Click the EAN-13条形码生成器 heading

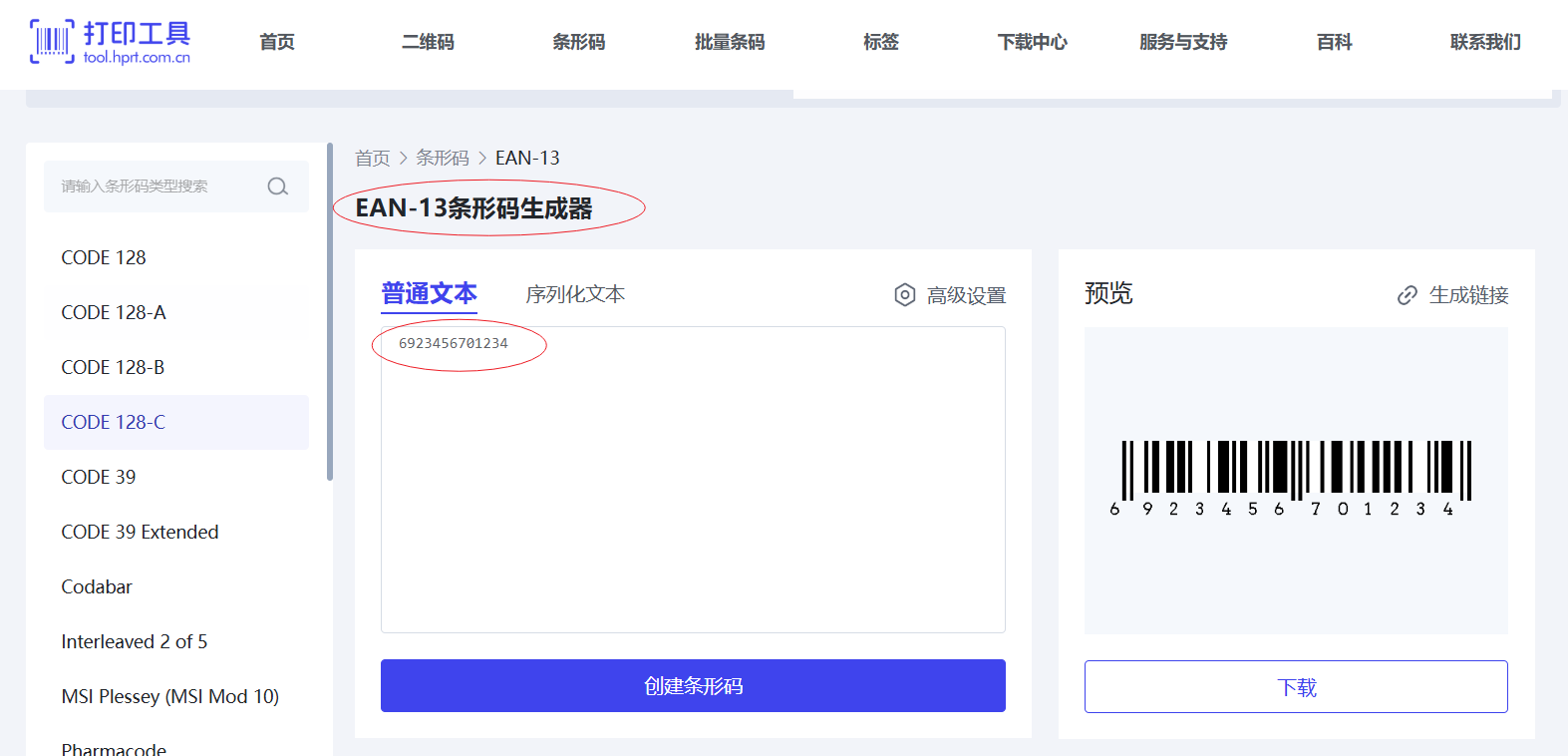click(x=474, y=208)
